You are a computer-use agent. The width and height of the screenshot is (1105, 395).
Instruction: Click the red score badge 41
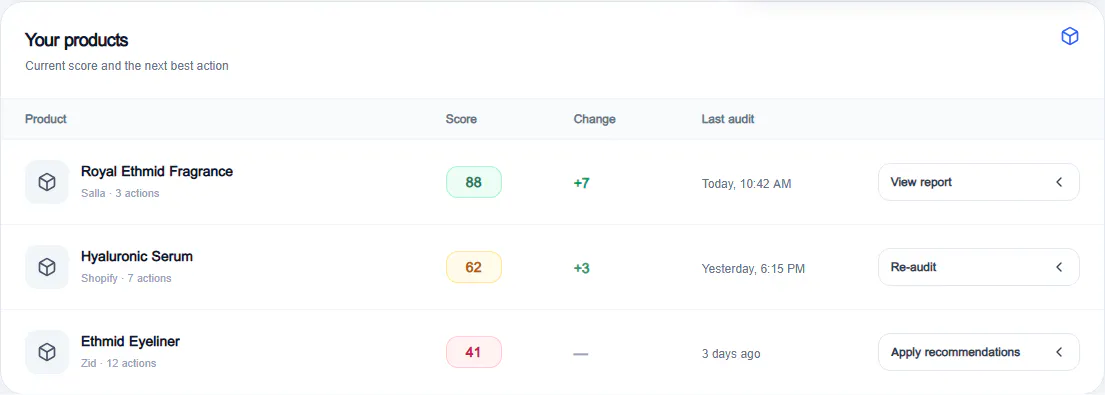coord(474,352)
